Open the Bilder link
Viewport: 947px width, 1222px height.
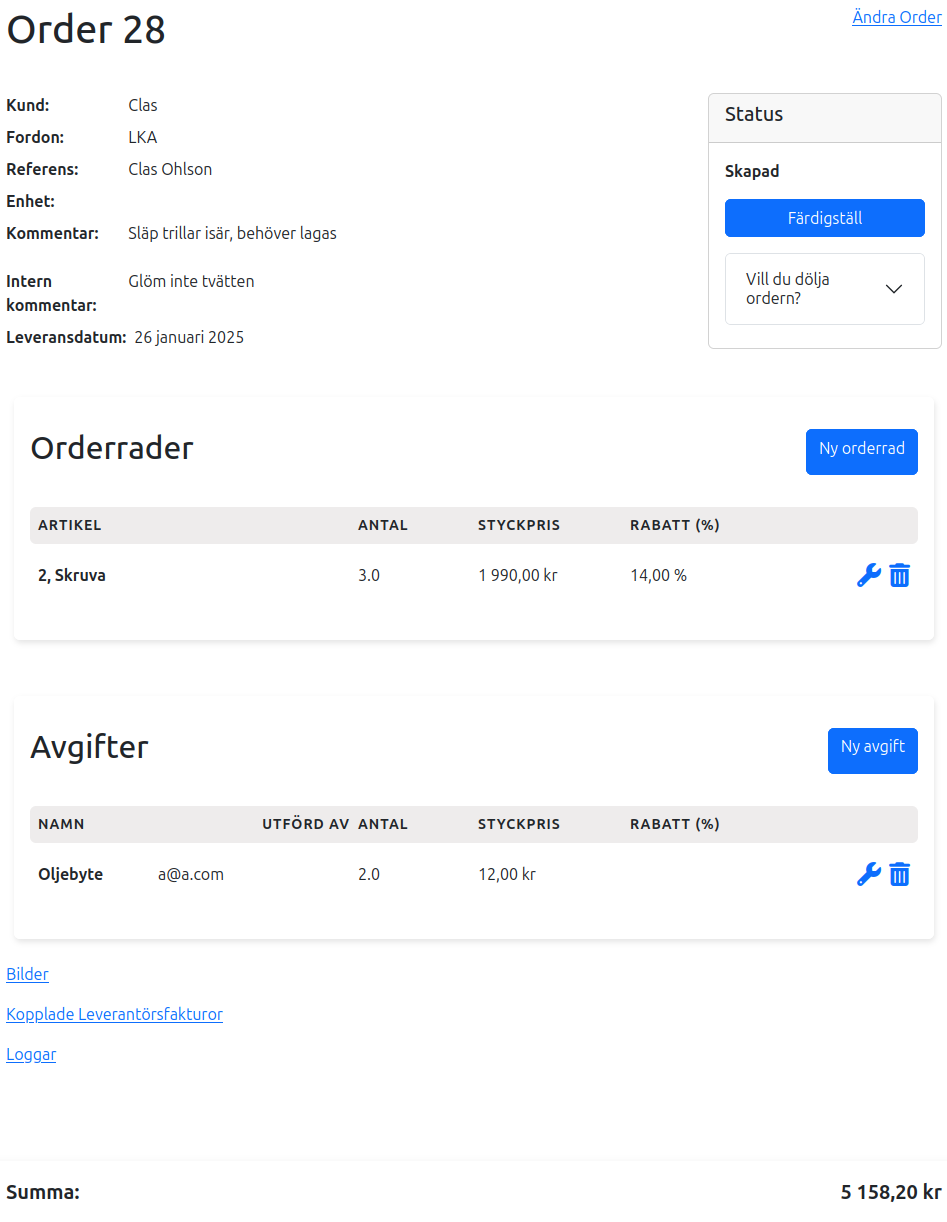pos(27,974)
